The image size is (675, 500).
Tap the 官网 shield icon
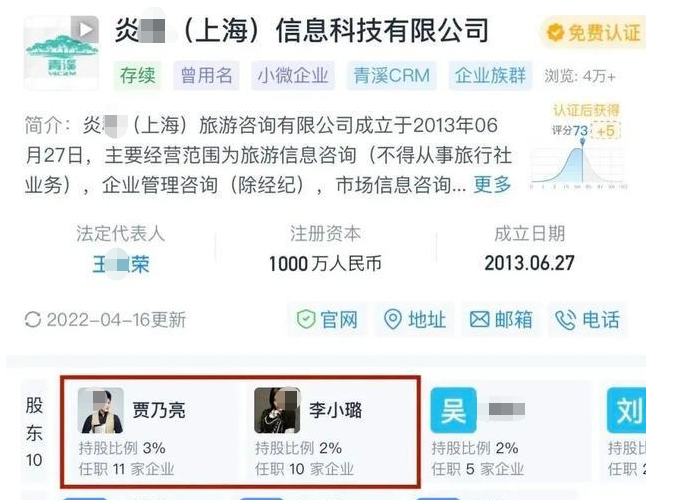306,320
